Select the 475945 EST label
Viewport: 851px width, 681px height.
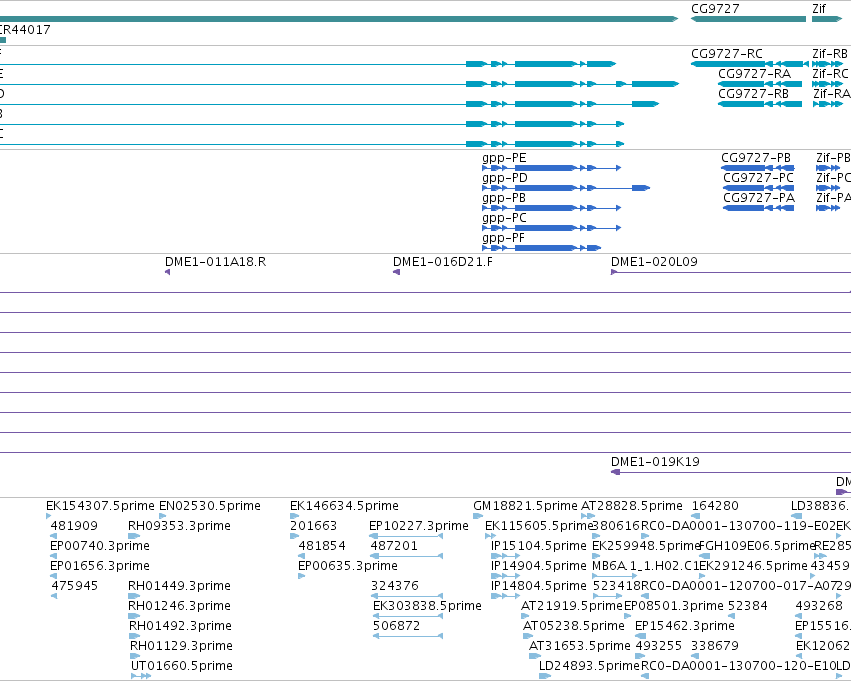coord(74,586)
